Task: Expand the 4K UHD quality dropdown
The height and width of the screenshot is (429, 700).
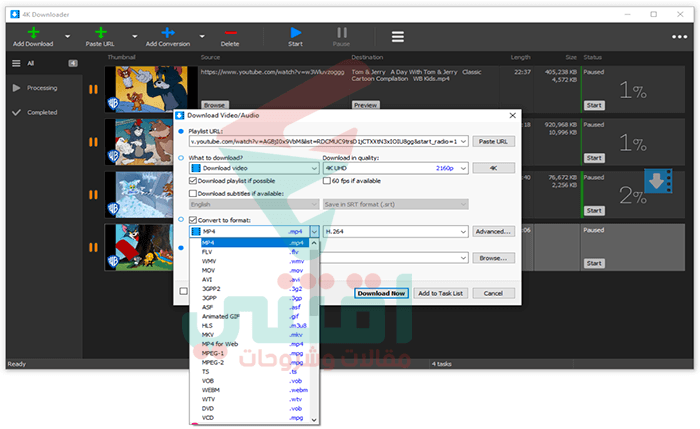Action: tap(463, 168)
